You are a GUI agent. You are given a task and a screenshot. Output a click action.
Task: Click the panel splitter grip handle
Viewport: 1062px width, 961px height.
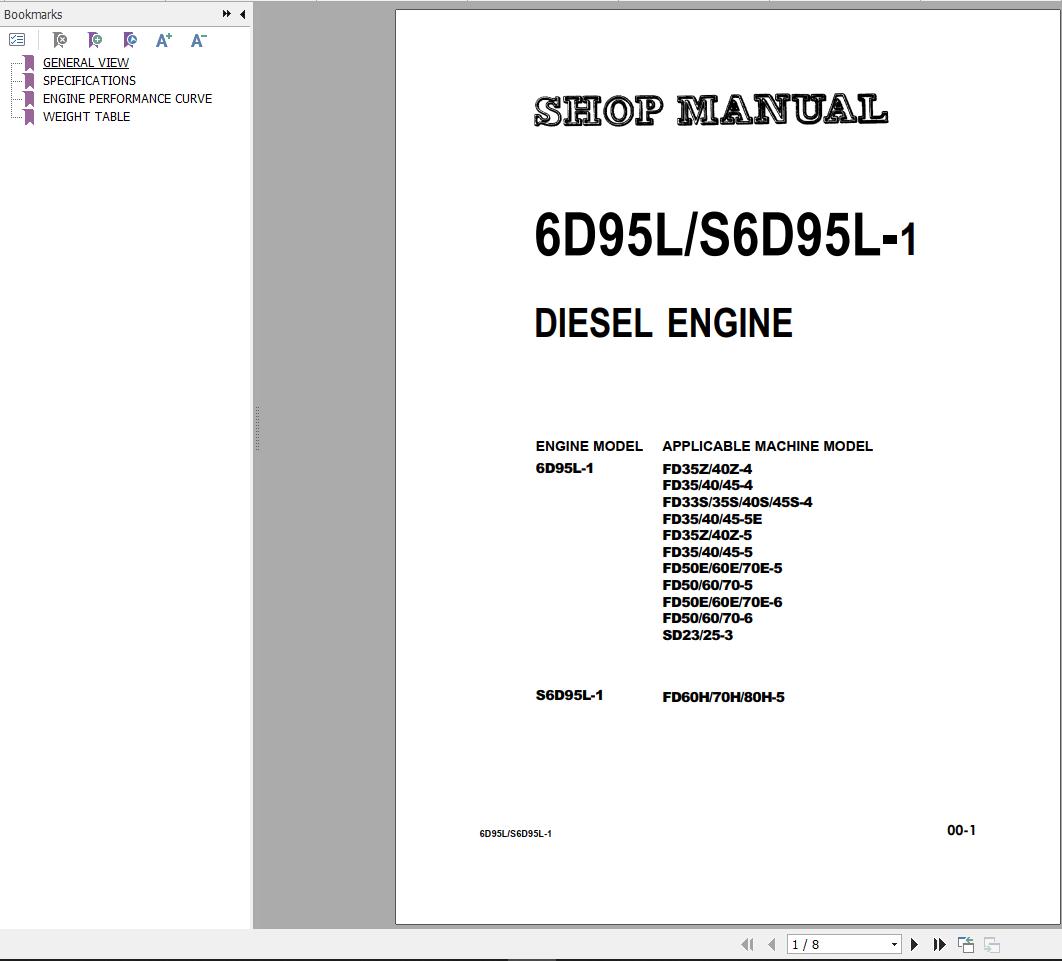[x=257, y=429]
